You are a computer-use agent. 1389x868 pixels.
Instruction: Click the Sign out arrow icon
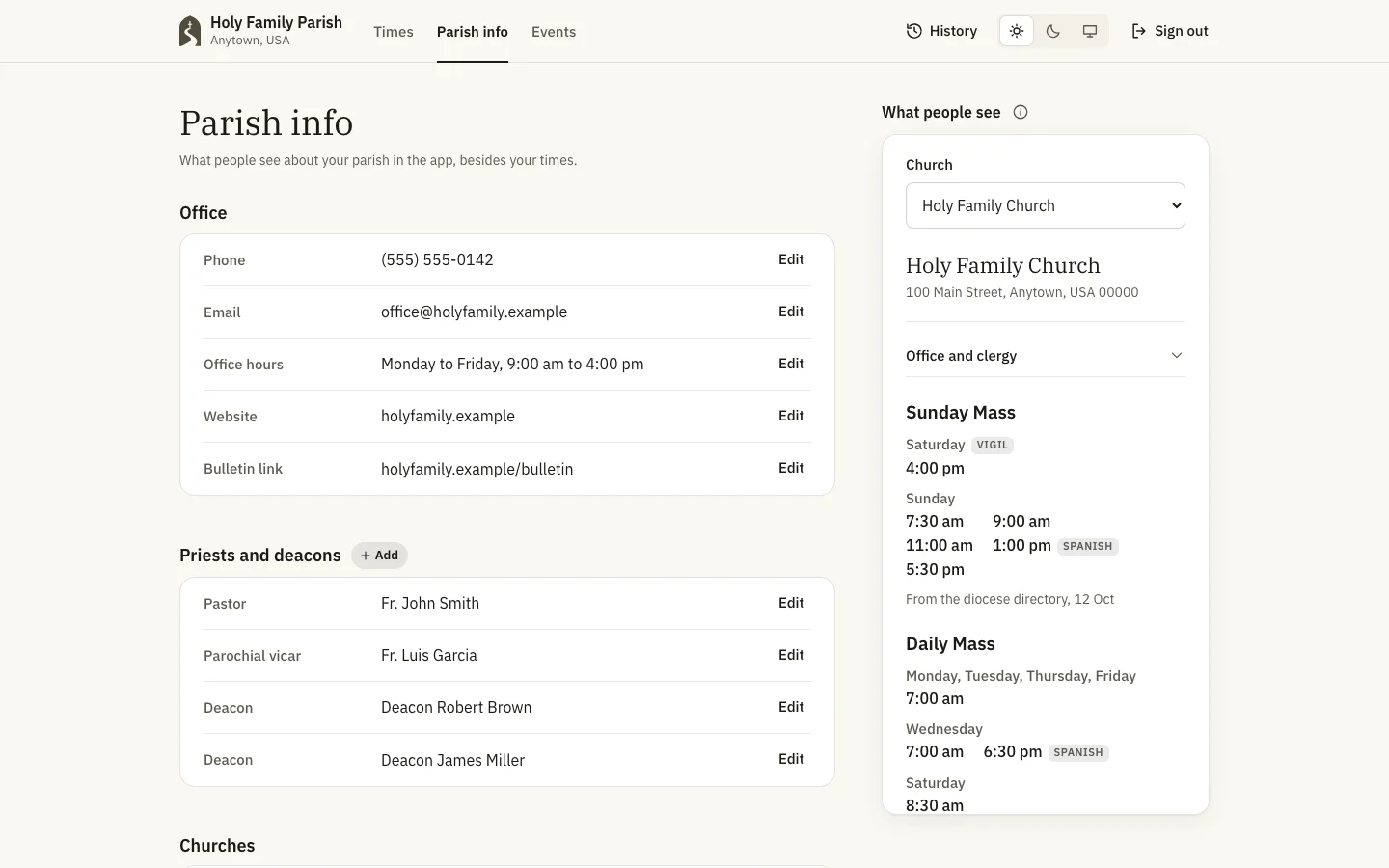pyautogui.click(x=1139, y=31)
